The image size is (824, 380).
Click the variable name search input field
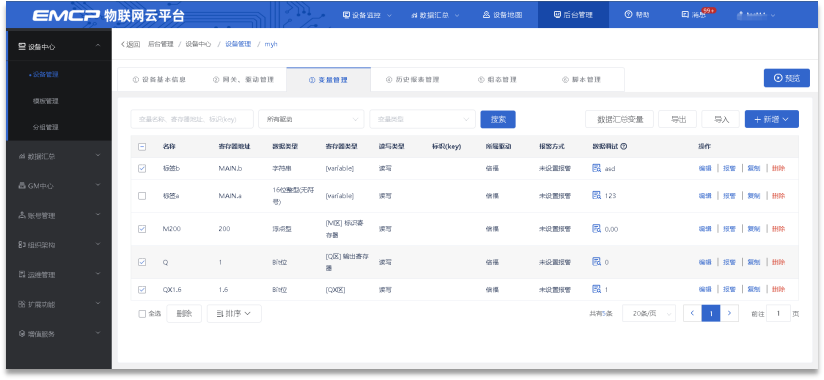coord(192,119)
